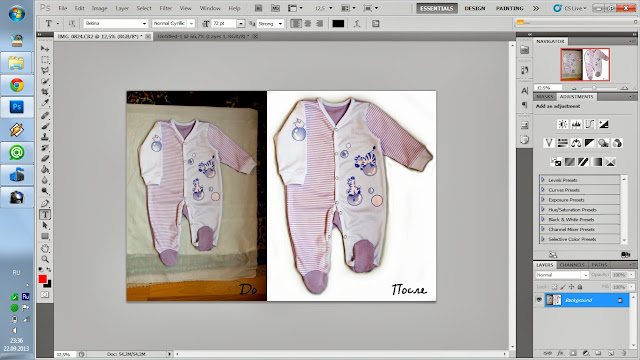Open the layer blend mode Normal dropdown
The height and width of the screenshot is (360, 640).
[x=562, y=275]
